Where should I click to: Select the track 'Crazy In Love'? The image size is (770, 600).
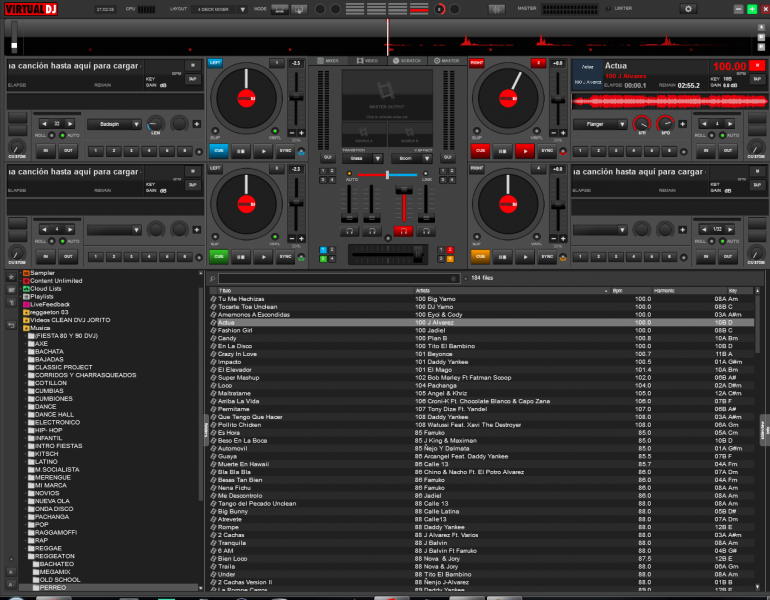pyautogui.click(x=481, y=354)
